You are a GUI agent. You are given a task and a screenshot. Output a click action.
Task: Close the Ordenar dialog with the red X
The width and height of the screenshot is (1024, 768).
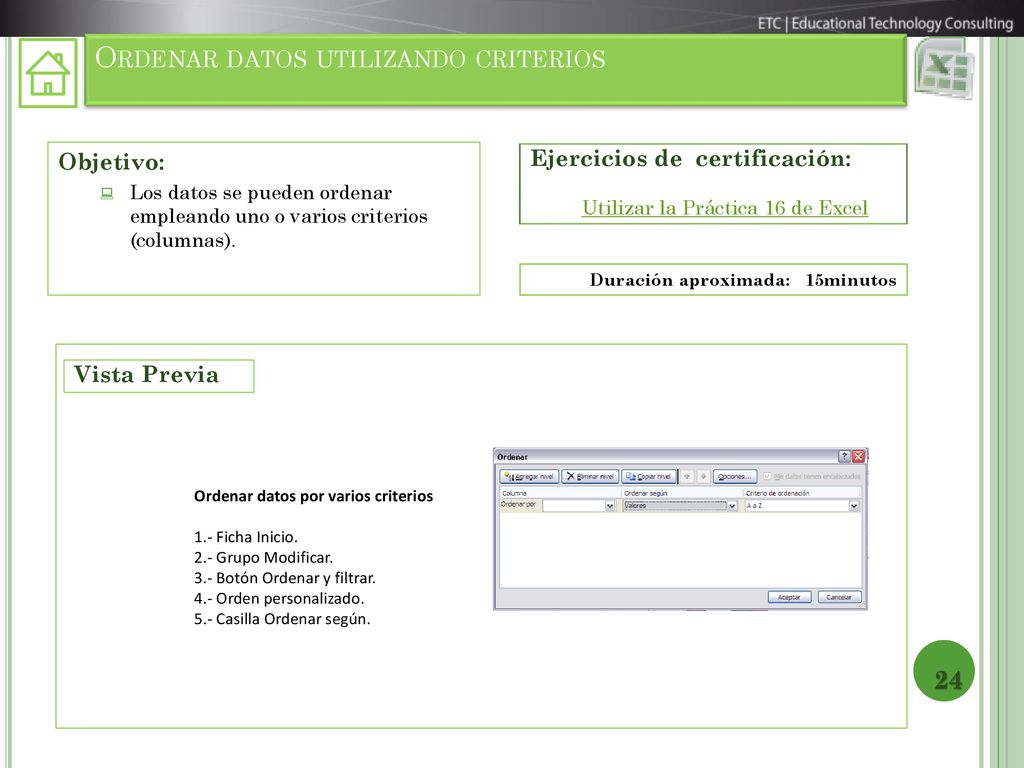(859, 456)
